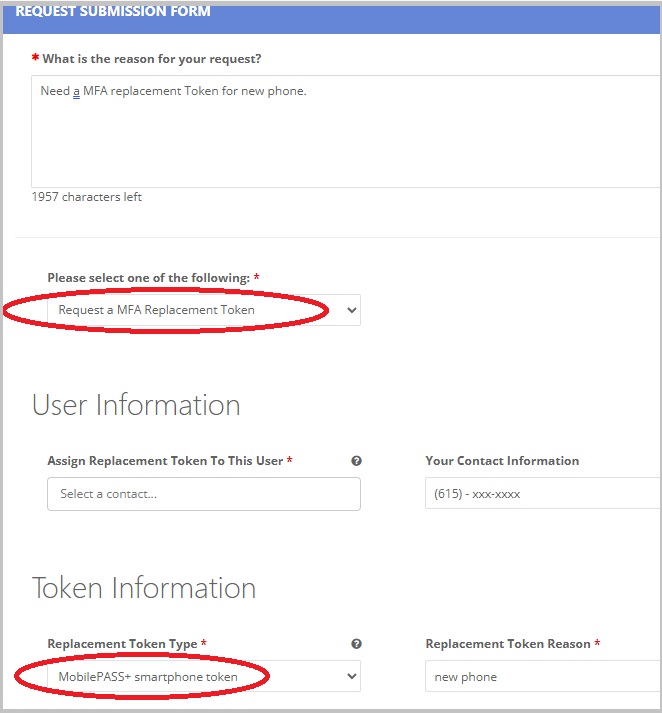Focus the phone number contact information field
The width and height of the screenshot is (662, 713).
coord(540,494)
